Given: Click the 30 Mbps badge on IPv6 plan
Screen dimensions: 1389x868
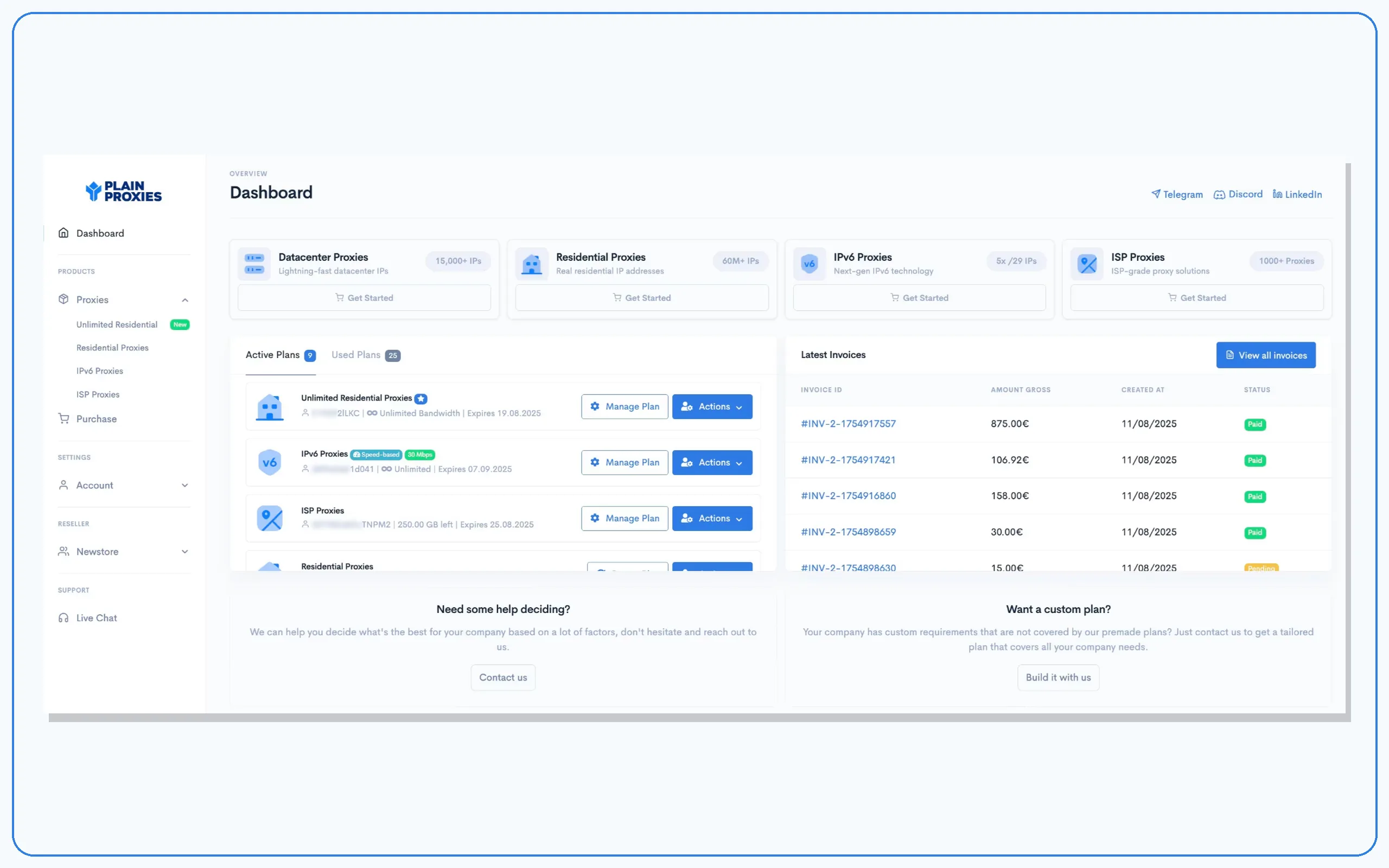Looking at the screenshot, I should pyautogui.click(x=419, y=455).
